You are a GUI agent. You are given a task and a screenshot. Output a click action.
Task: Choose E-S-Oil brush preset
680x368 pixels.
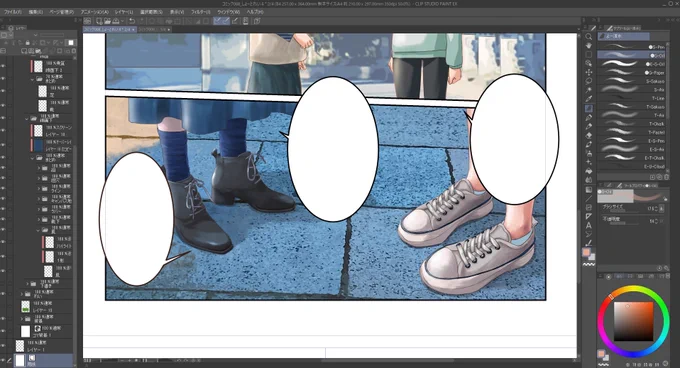(633, 64)
